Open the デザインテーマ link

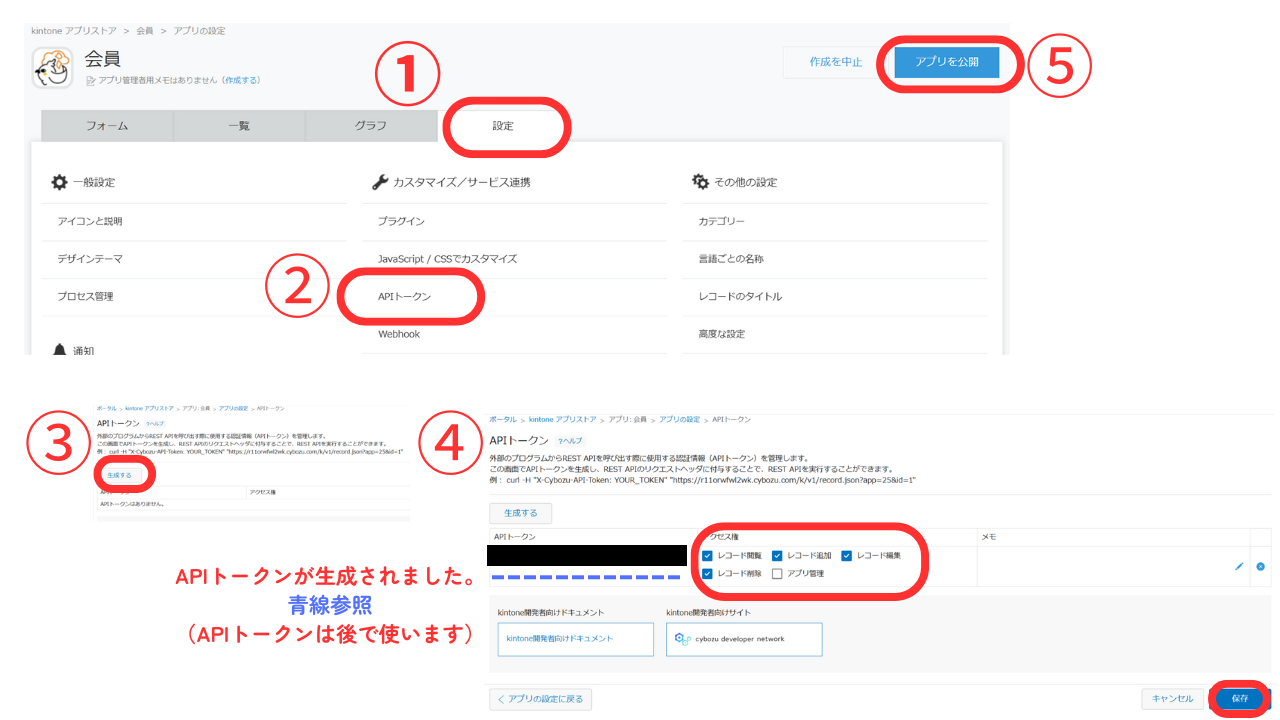(90, 259)
